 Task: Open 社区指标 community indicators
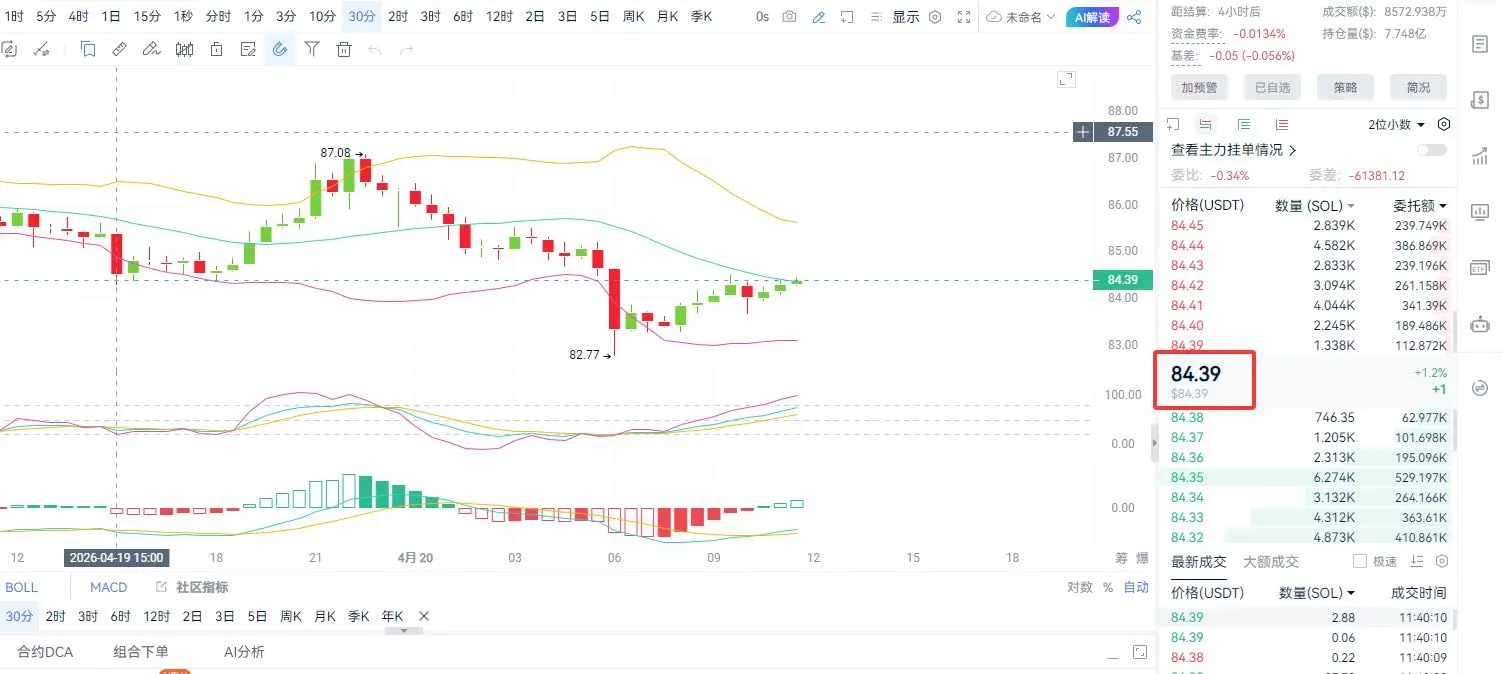192,588
